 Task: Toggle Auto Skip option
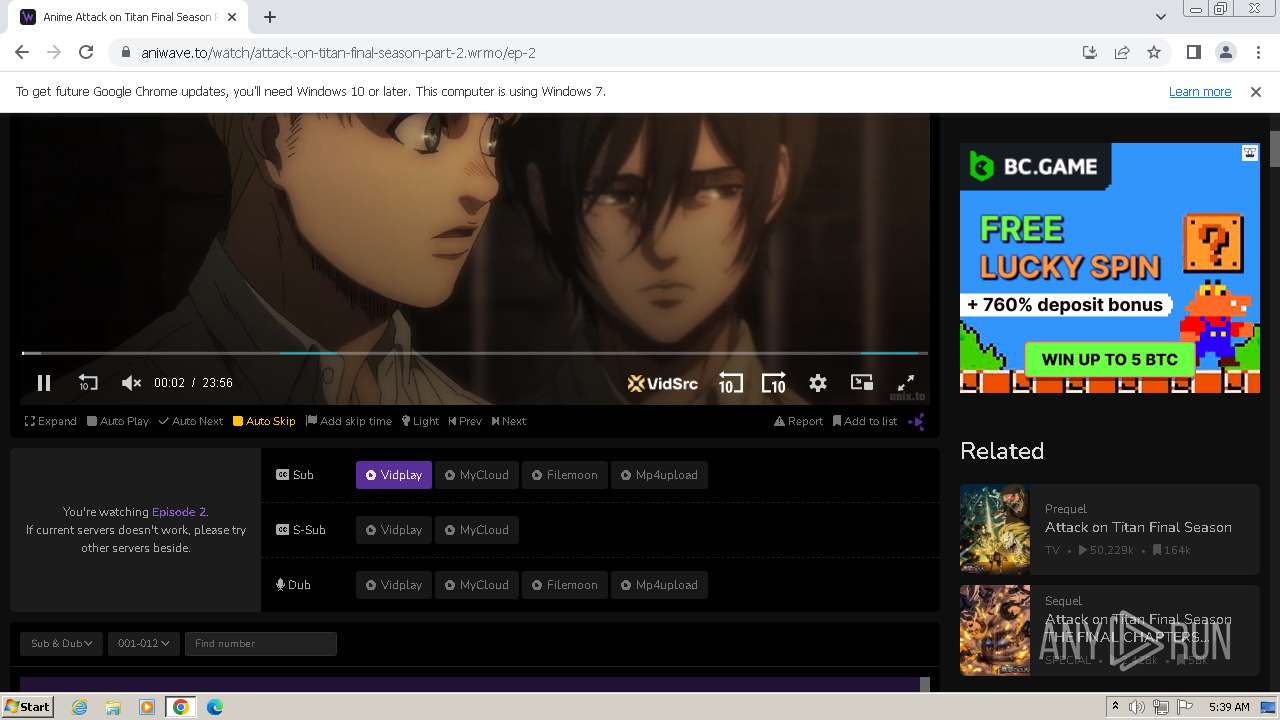tap(264, 421)
